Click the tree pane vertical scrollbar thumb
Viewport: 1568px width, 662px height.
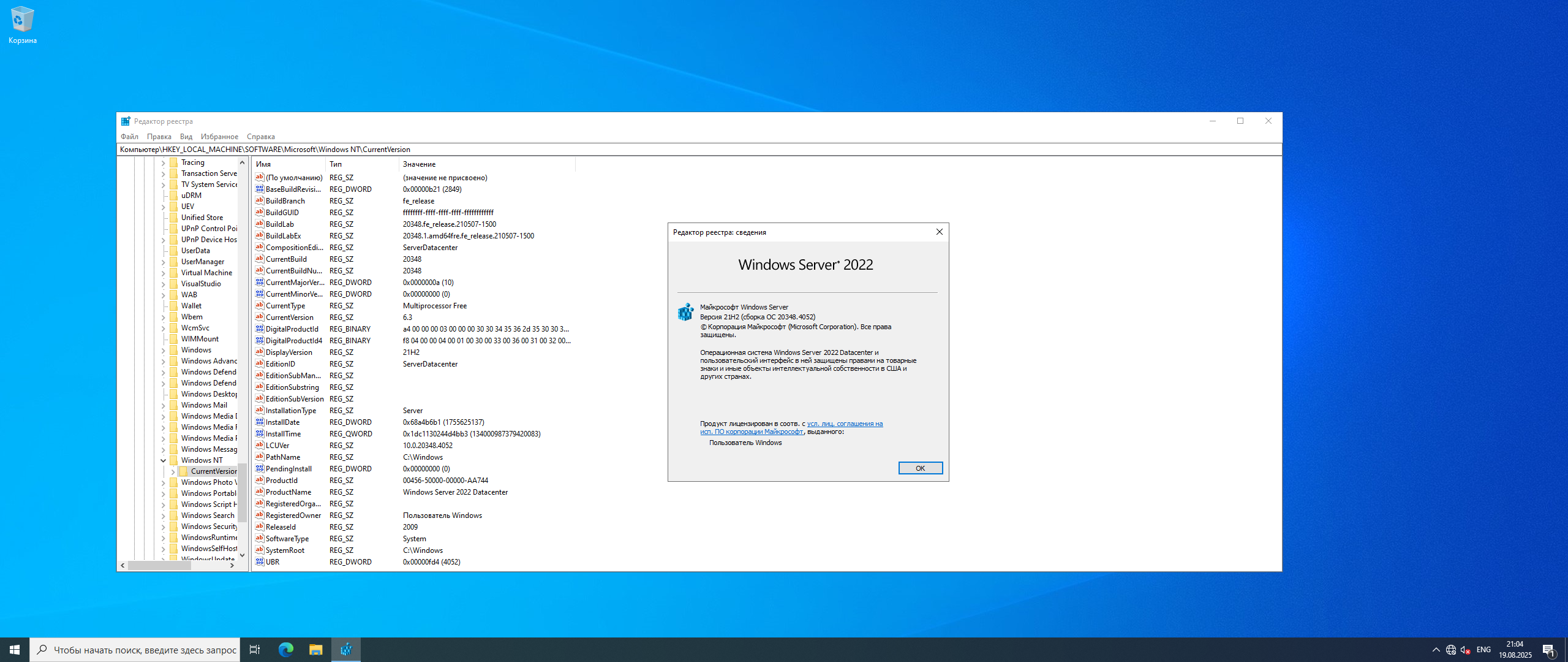click(x=242, y=493)
